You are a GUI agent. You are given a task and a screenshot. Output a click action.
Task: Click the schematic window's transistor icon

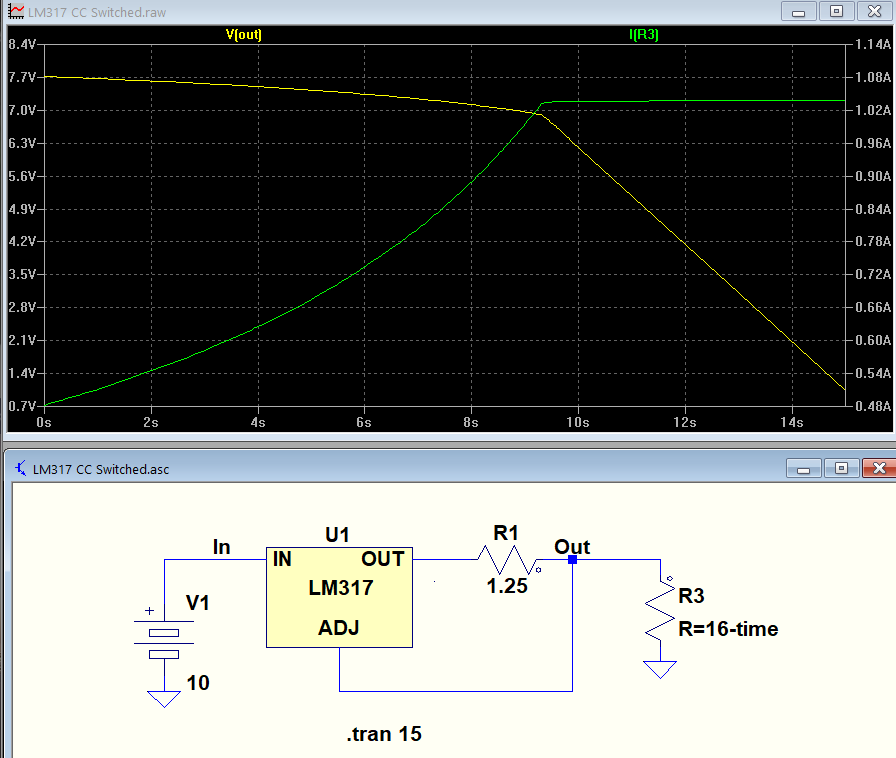click(x=21, y=469)
